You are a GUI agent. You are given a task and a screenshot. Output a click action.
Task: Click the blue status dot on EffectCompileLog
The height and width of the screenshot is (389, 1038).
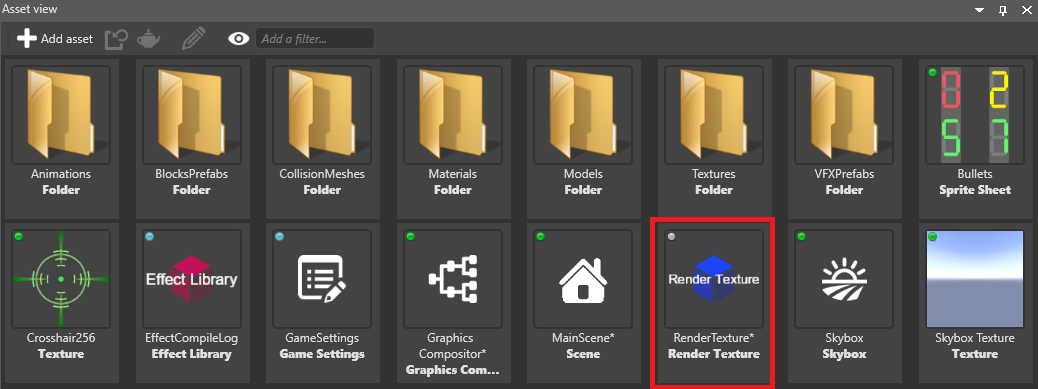(149, 237)
